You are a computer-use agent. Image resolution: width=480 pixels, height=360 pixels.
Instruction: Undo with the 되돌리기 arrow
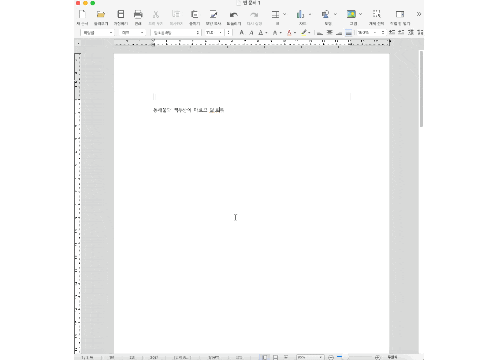tap(234, 15)
